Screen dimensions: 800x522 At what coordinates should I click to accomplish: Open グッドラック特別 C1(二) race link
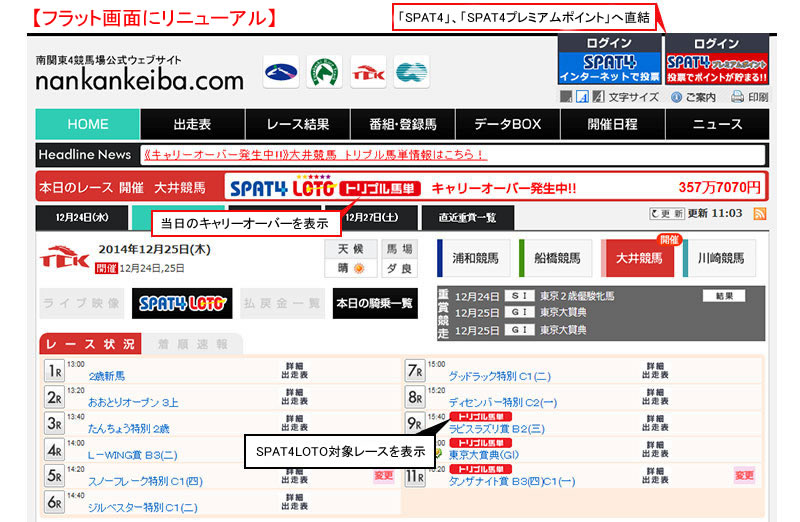(500, 376)
